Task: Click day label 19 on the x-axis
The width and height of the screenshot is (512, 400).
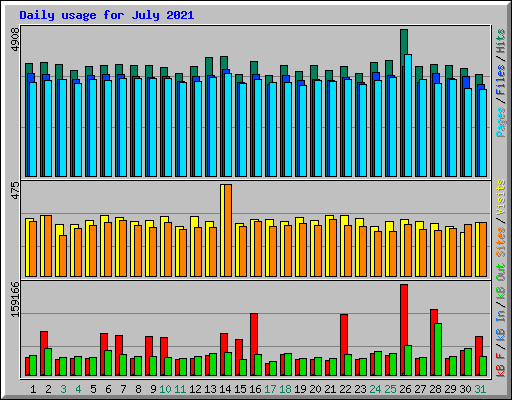Action: [300, 389]
